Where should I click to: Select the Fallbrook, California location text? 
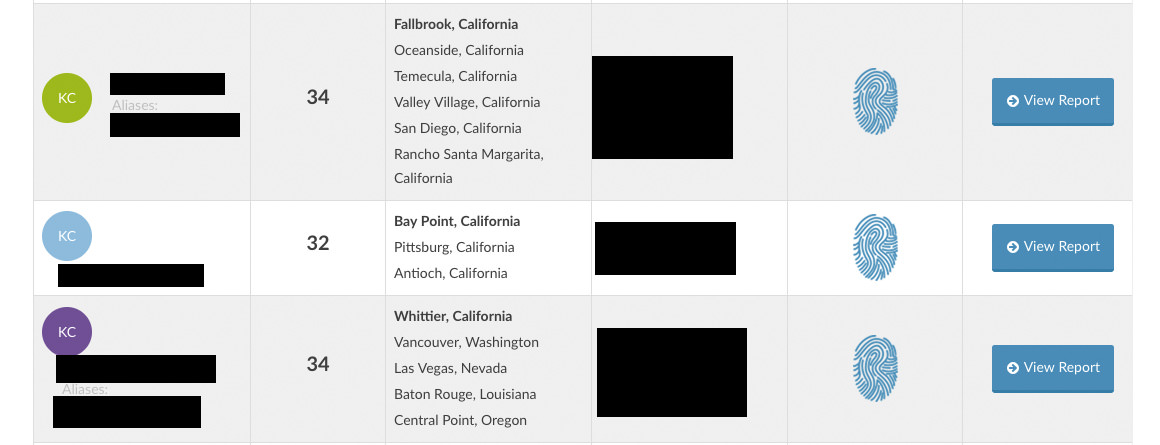[456, 24]
